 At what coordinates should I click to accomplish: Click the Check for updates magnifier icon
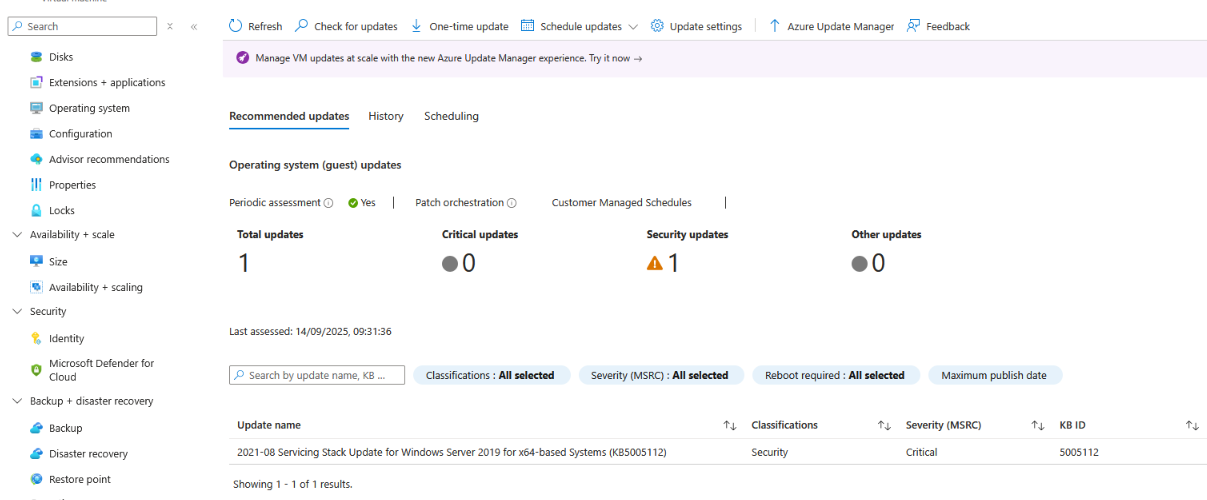pos(302,26)
